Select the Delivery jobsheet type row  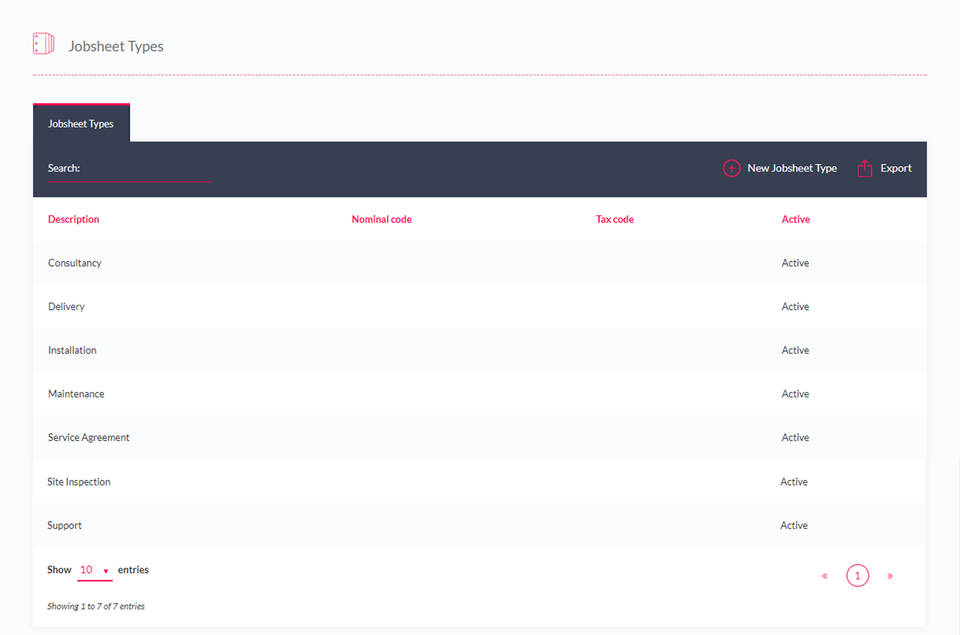[x=66, y=307]
